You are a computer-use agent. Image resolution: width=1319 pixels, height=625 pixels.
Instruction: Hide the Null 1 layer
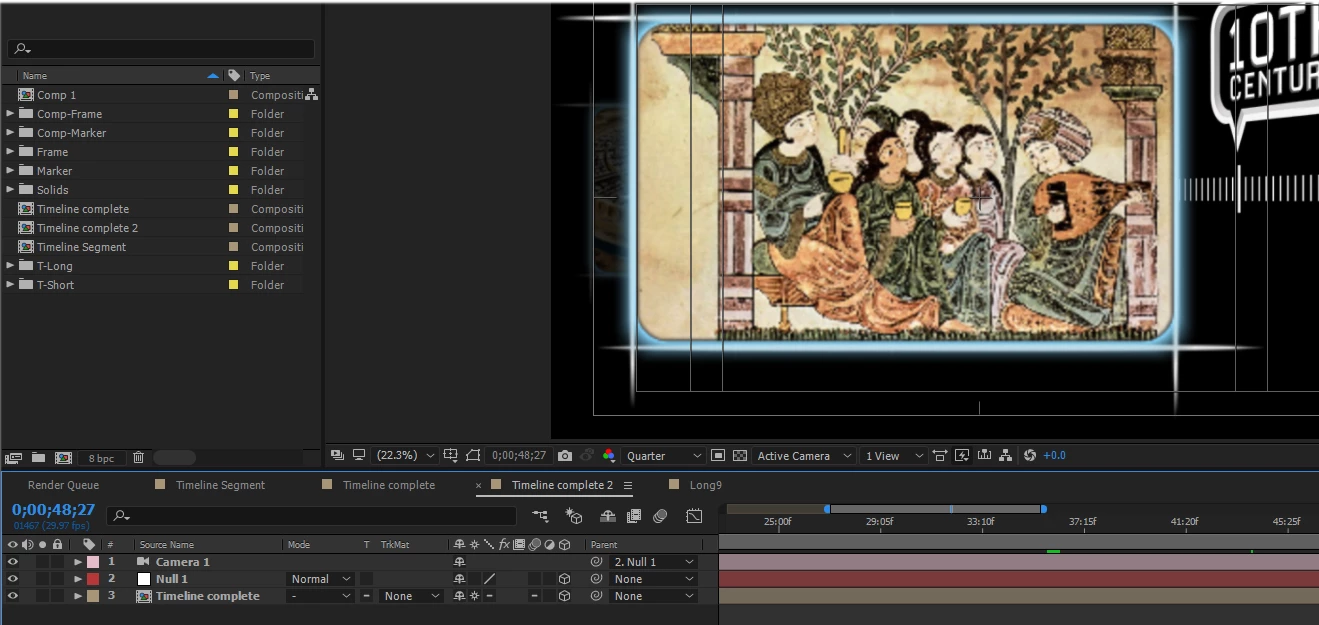pos(13,579)
